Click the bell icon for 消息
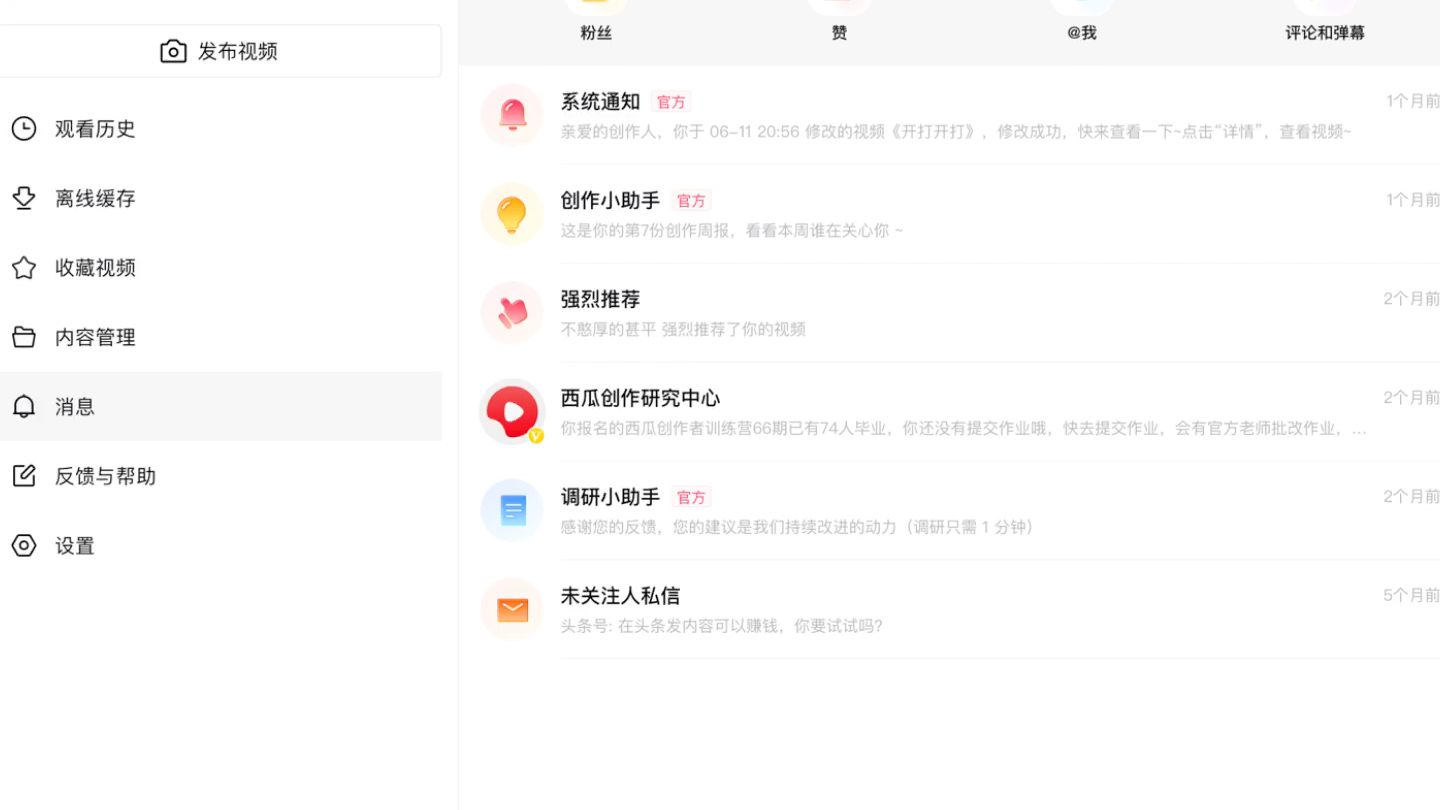 coord(24,406)
